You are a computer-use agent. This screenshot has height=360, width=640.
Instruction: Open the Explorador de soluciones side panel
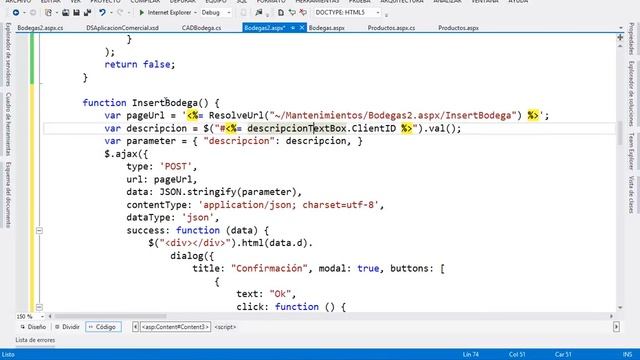(x=631, y=93)
